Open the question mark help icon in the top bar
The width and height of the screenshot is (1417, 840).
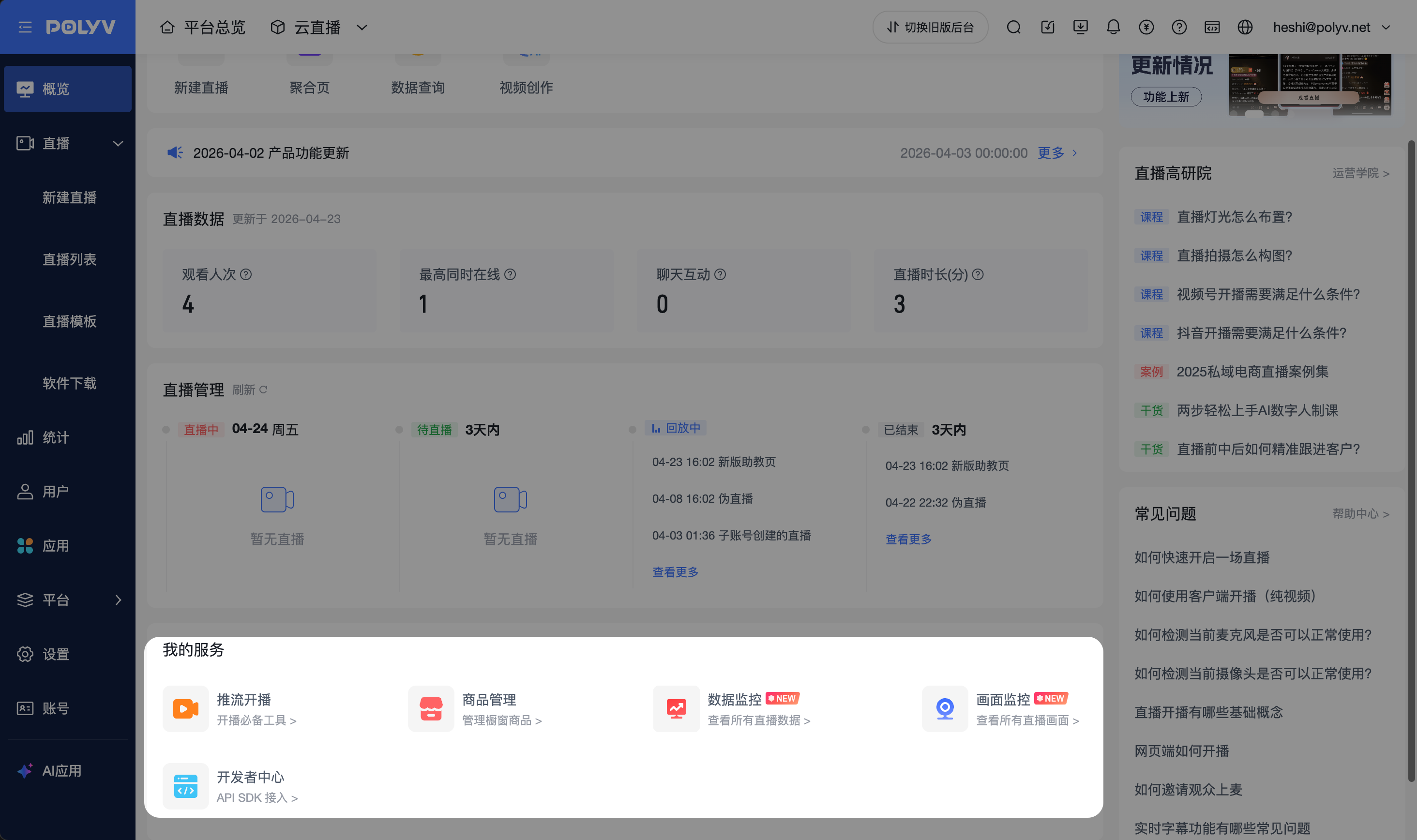click(1179, 27)
